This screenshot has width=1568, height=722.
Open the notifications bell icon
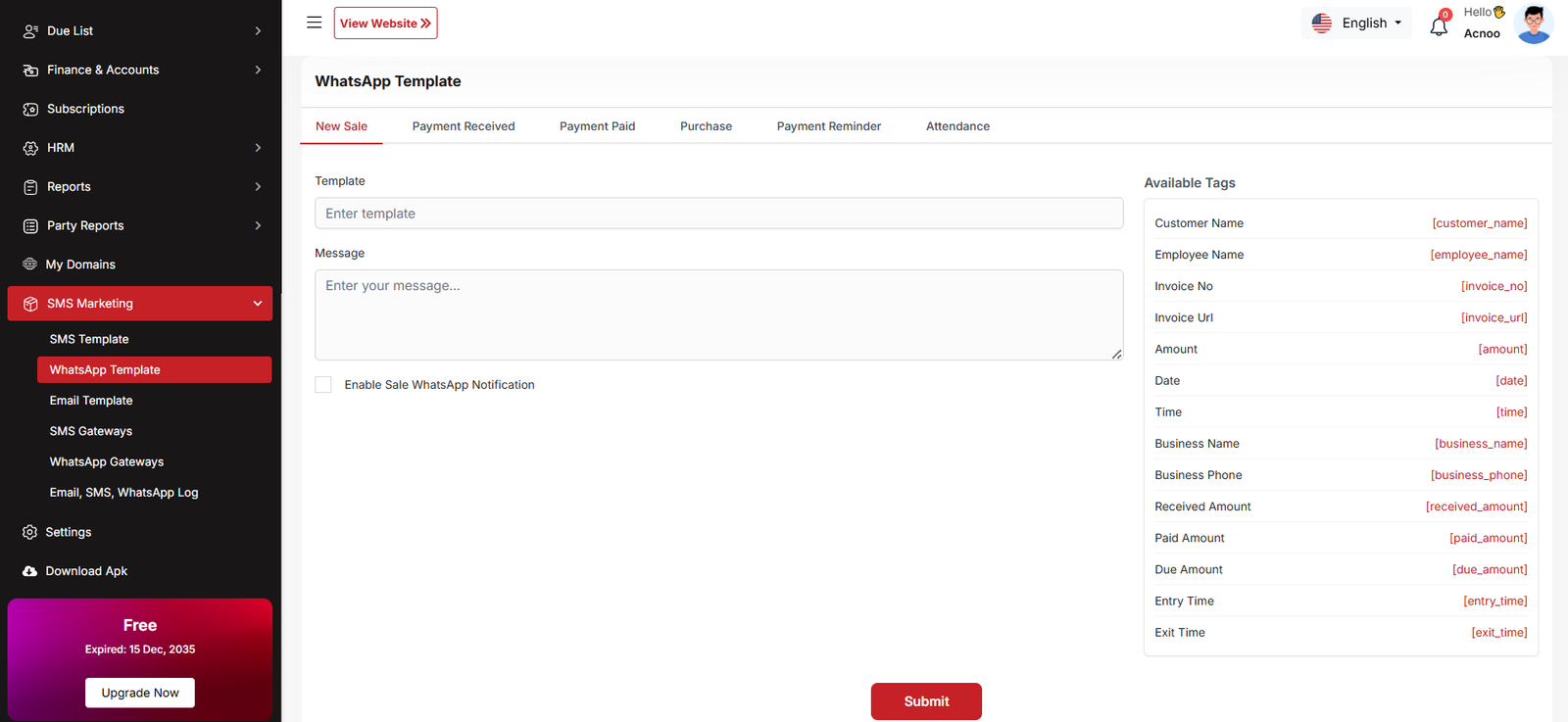pyautogui.click(x=1438, y=26)
